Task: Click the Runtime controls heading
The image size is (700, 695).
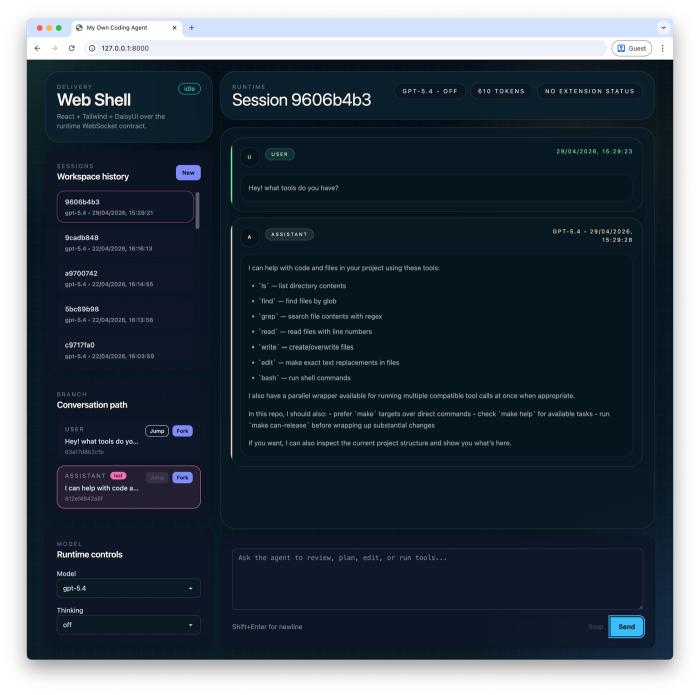Action: pos(89,554)
